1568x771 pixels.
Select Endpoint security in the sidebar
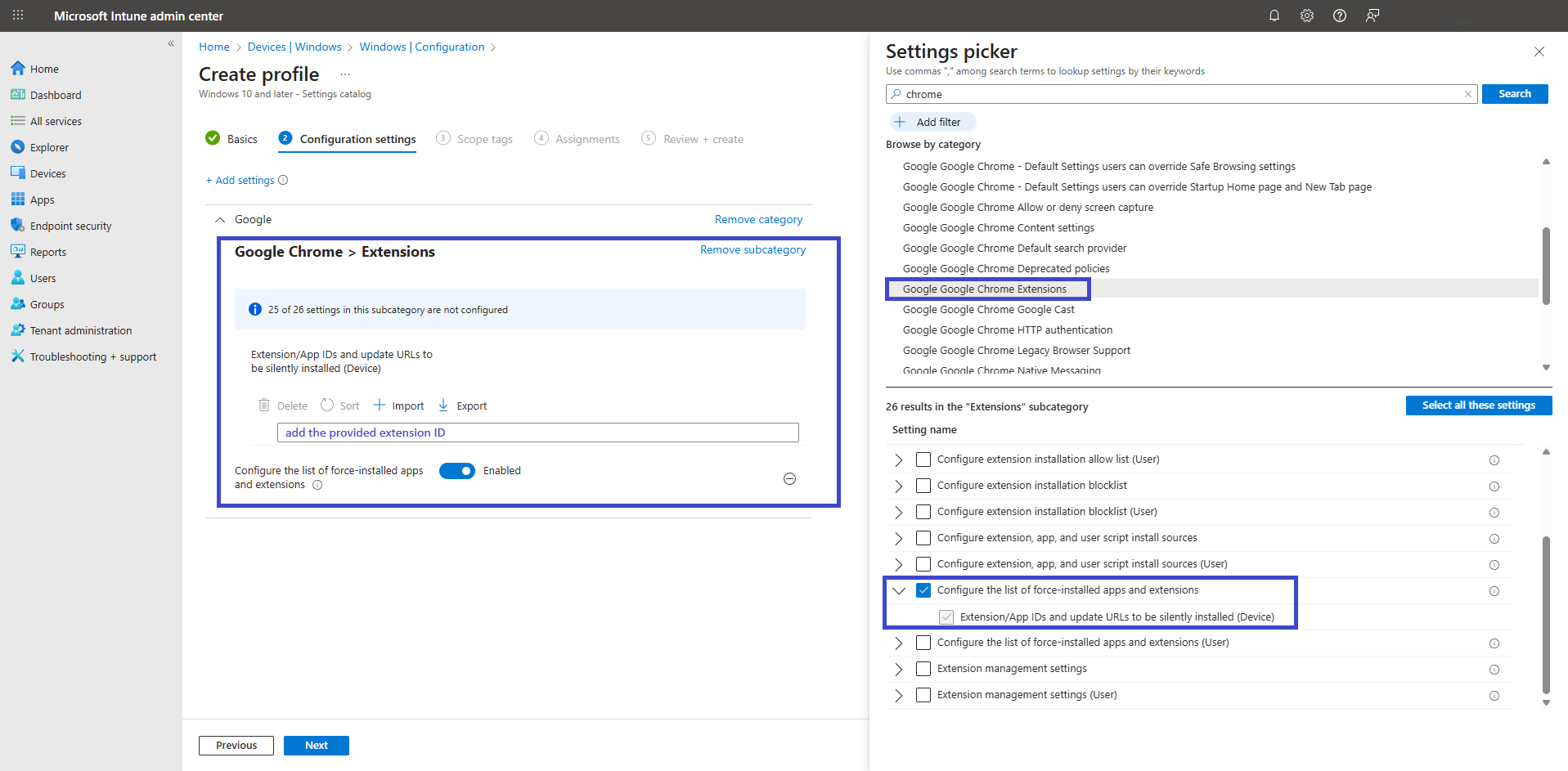(70, 225)
